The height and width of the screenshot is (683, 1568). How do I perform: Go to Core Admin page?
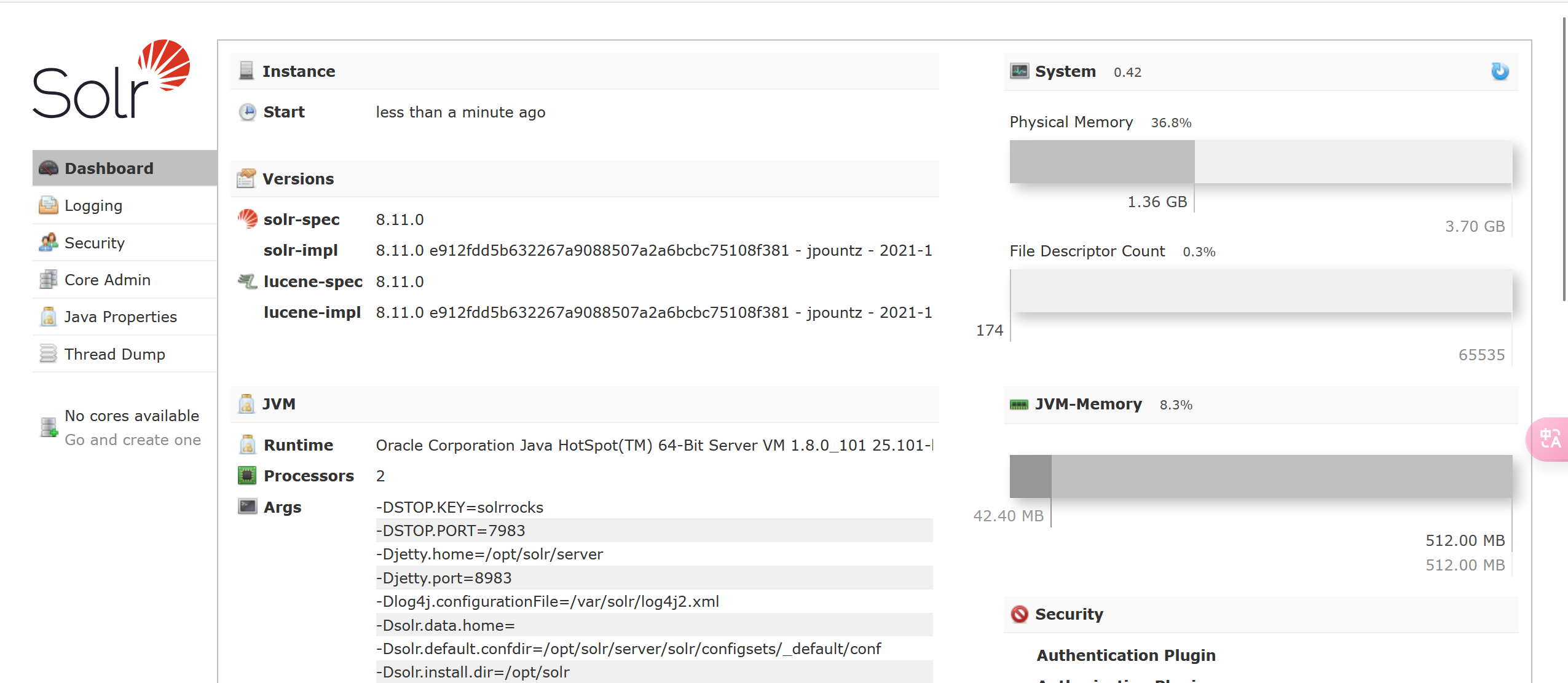[108, 280]
